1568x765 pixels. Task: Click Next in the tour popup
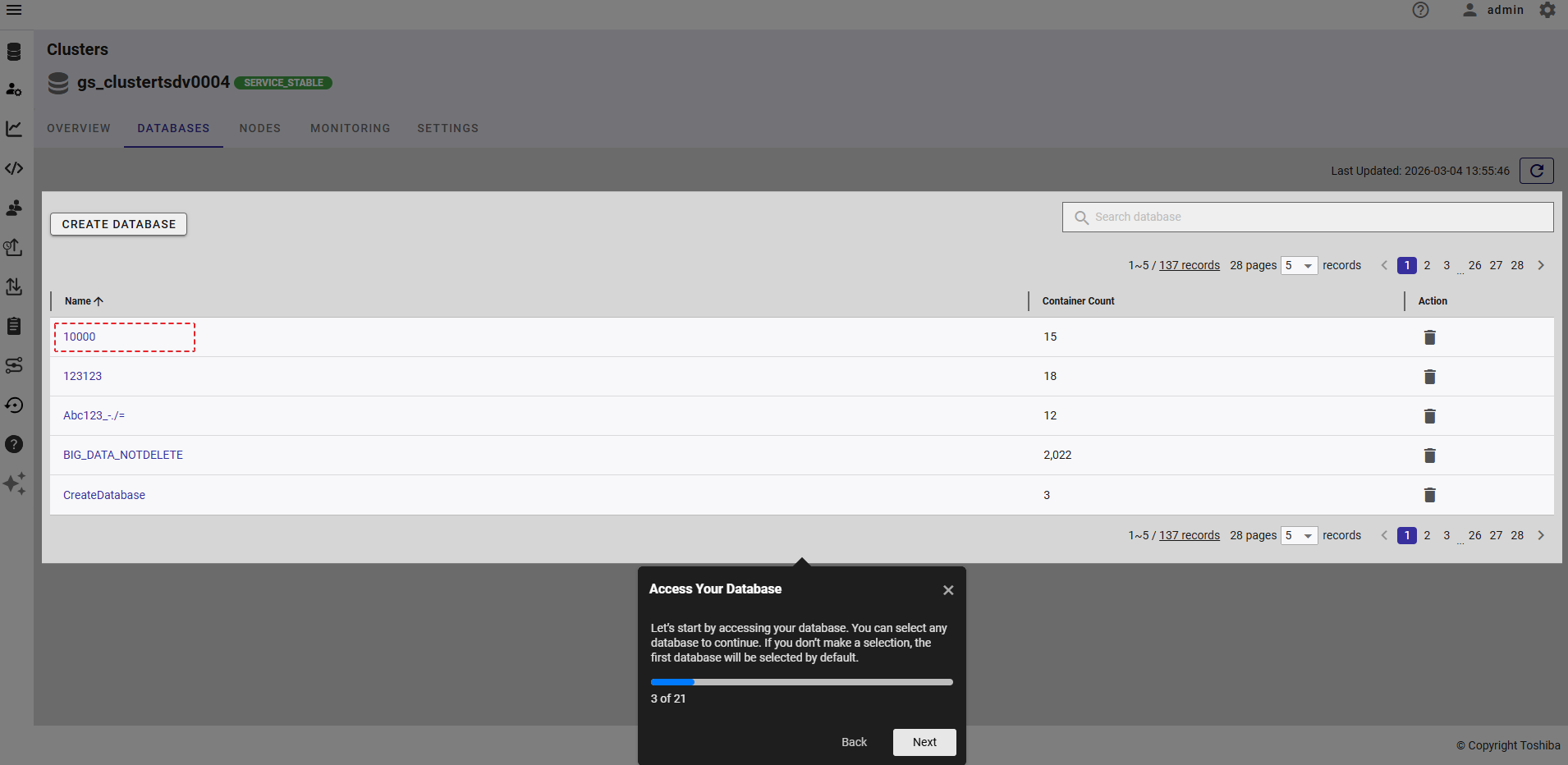[924, 742]
